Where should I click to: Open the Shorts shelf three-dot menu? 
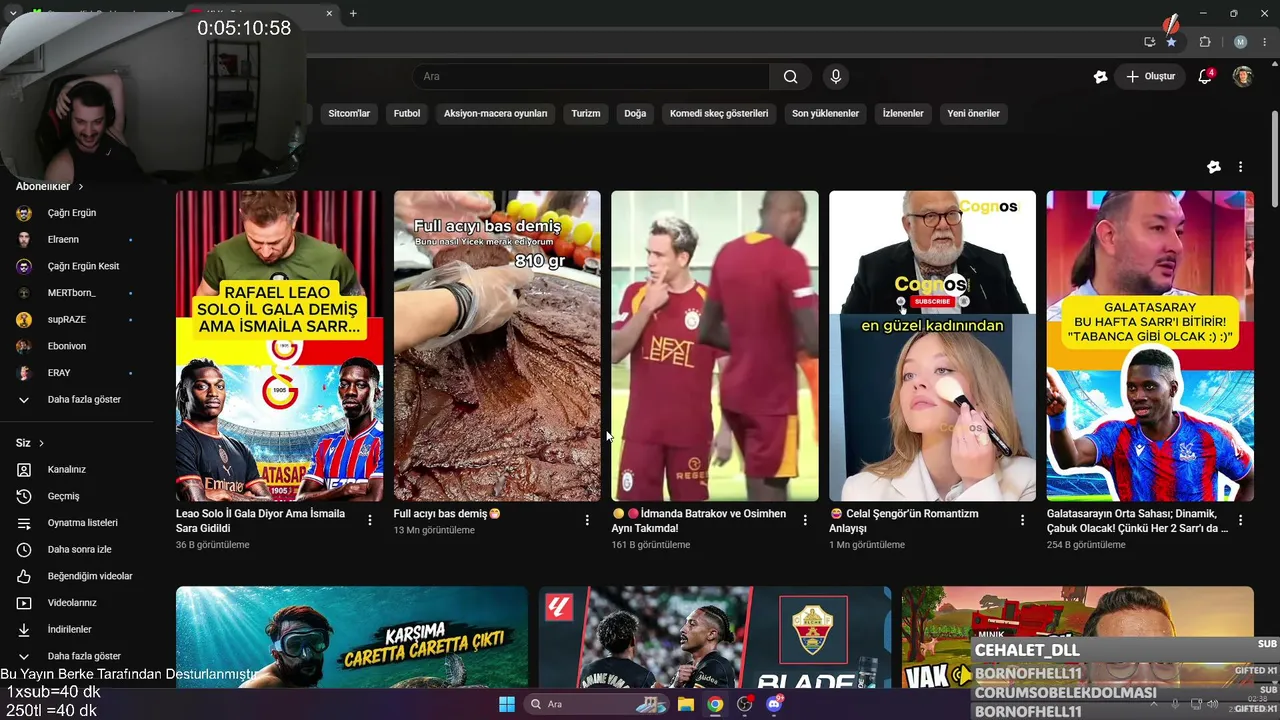[1241, 167]
